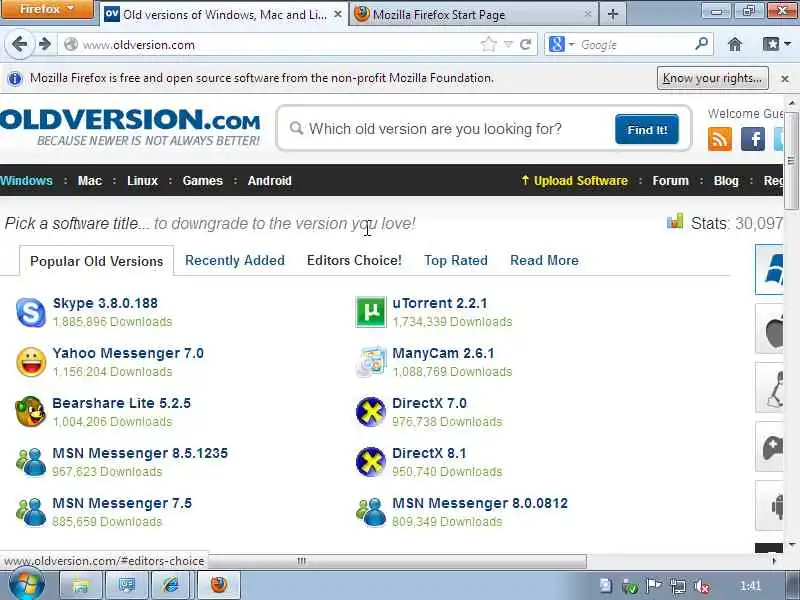Open the URL history dropdown arrow
This screenshot has height=600, width=800.
(x=508, y=44)
